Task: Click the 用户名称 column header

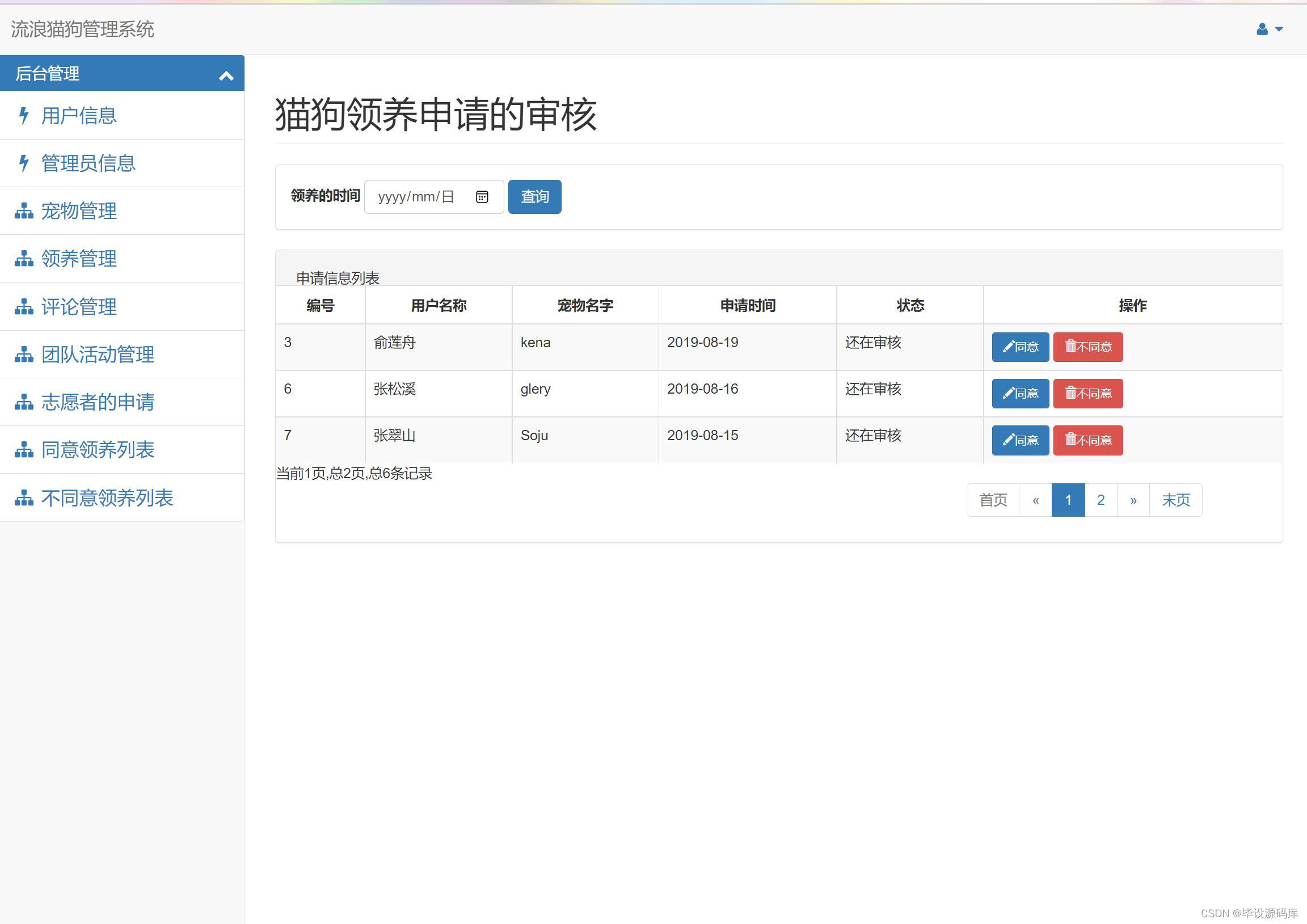Action: (439, 306)
